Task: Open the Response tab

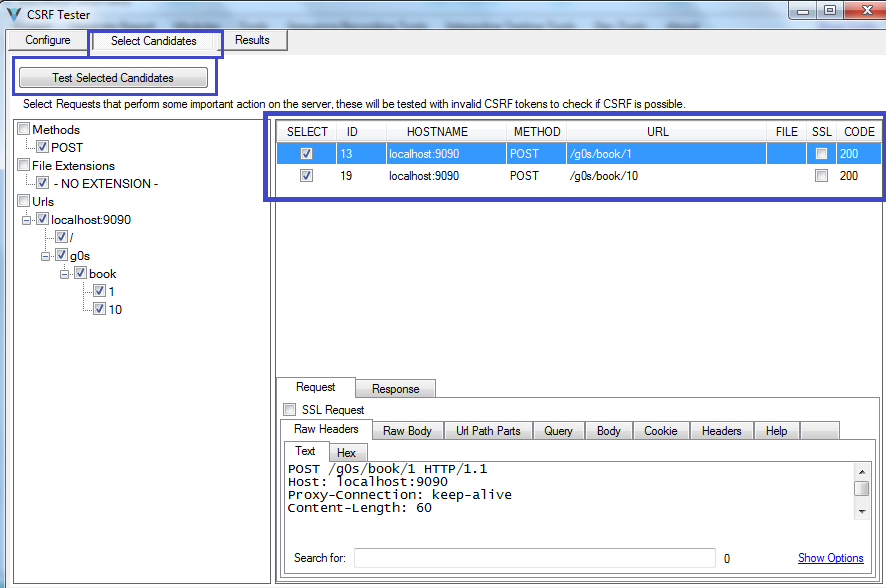Action: coord(395,388)
